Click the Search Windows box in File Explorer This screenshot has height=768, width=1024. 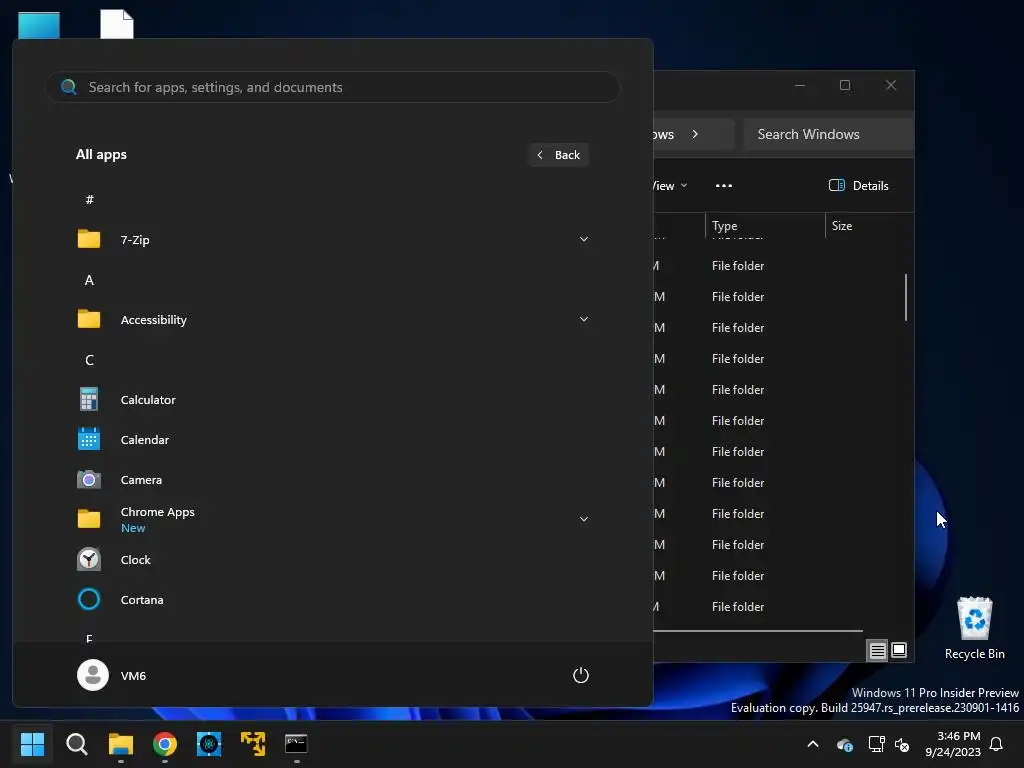coord(828,134)
